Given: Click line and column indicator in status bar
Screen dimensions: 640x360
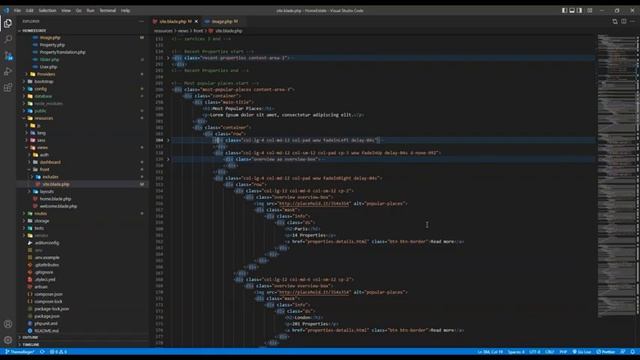Looking at the screenshot, I should [x=490, y=352].
